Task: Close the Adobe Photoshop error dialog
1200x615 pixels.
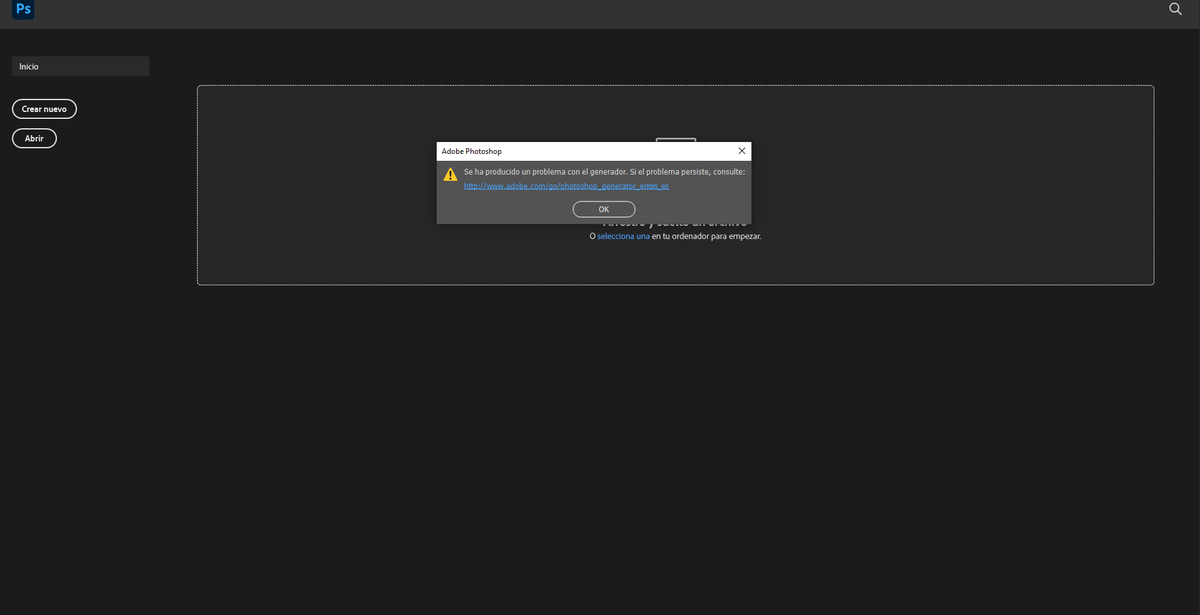Action: point(742,151)
